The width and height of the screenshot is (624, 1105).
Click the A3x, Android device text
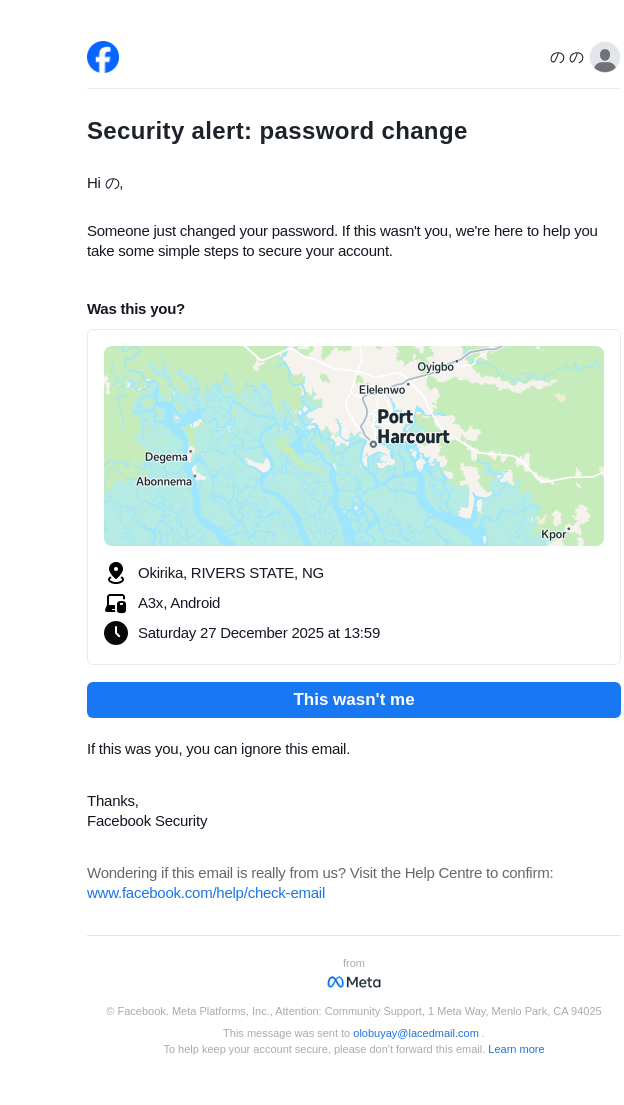pyautogui.click(x=179, y=603)
